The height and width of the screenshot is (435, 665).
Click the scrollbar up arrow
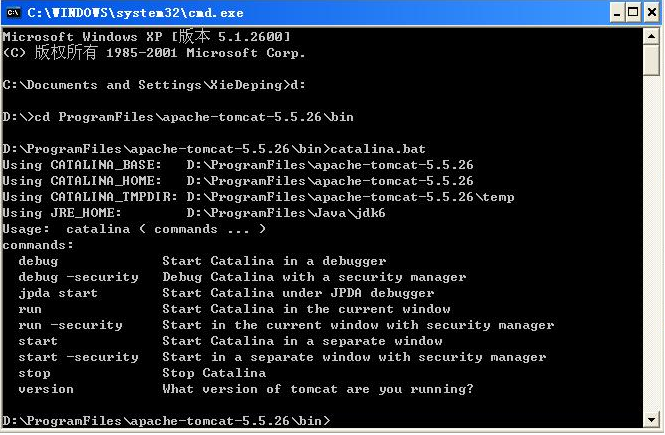[x=649, y=36]
